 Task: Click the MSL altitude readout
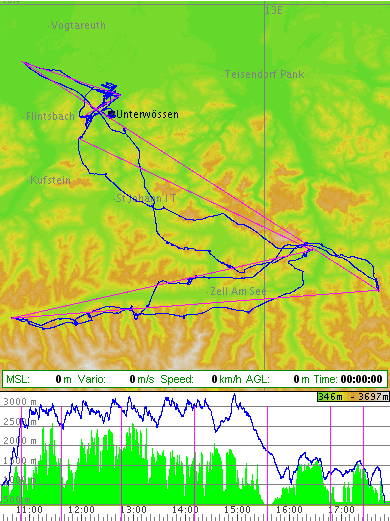[39, 379]
